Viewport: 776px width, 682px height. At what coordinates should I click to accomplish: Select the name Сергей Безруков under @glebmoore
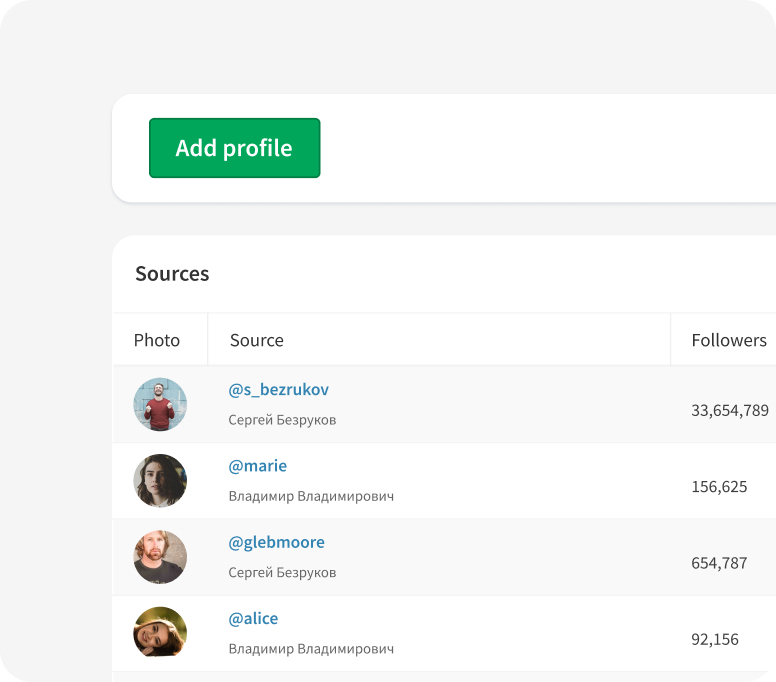pyautogui.click(x=283, y=573)
